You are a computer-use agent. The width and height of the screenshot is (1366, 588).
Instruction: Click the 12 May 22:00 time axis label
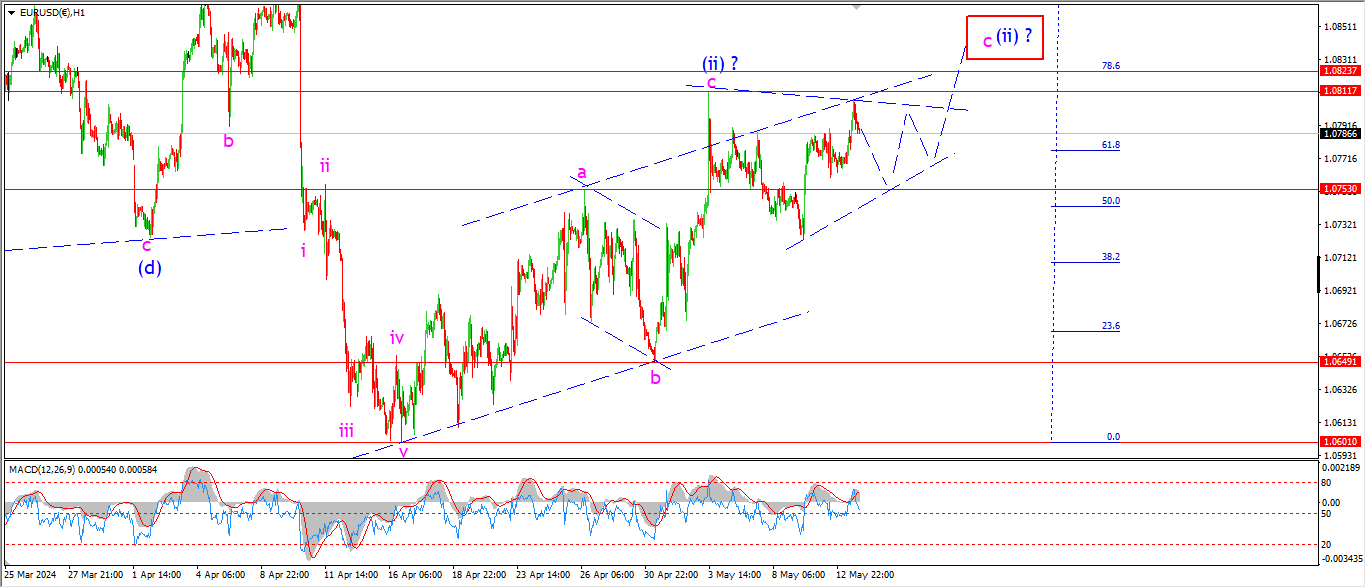point(866,575)
